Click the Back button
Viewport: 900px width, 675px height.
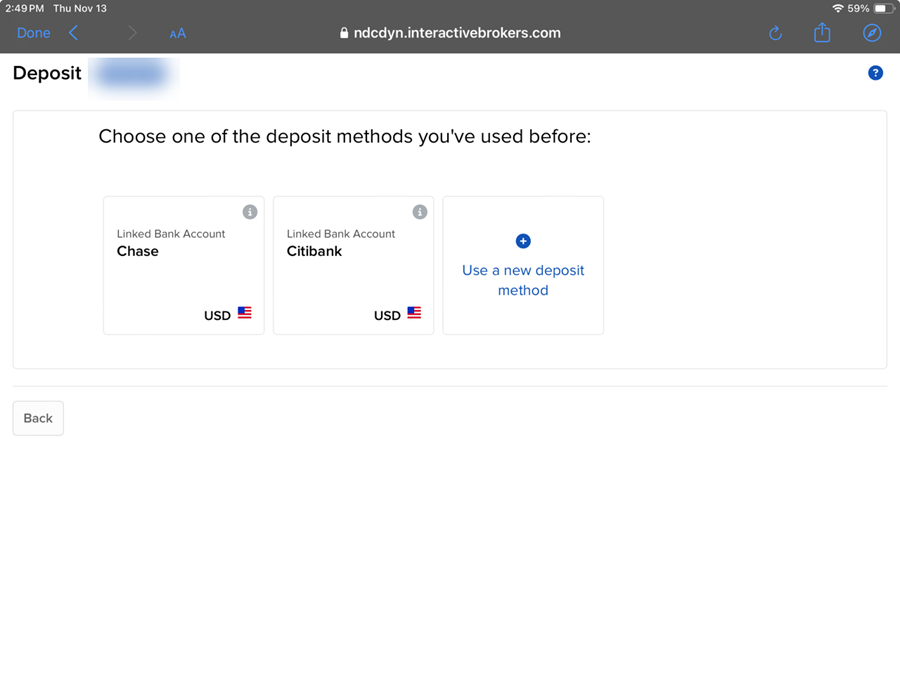[x=38, y=418]
